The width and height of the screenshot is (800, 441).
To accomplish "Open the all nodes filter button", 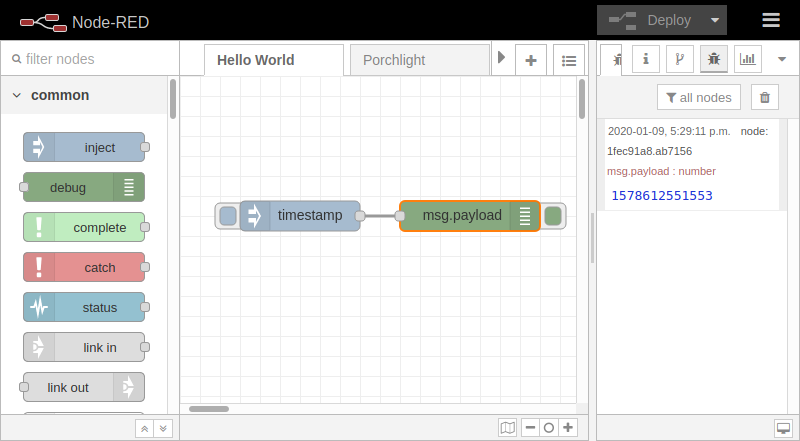I will click(x=699, y=97).
